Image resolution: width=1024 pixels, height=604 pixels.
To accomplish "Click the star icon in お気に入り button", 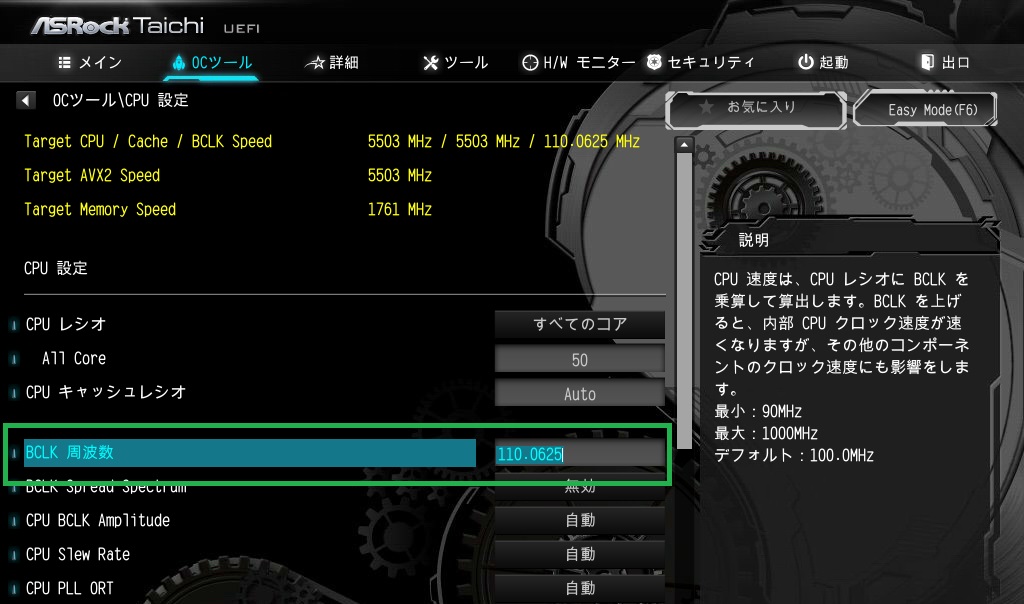I will tap(705, 106).
